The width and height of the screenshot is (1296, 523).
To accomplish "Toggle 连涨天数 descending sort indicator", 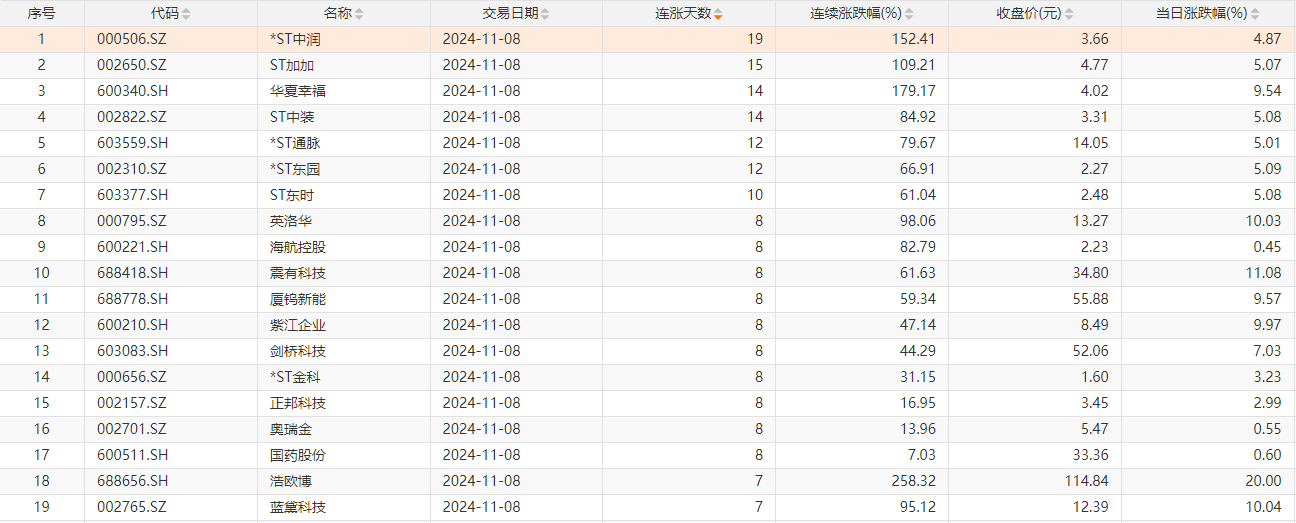I will coord(718,14).
